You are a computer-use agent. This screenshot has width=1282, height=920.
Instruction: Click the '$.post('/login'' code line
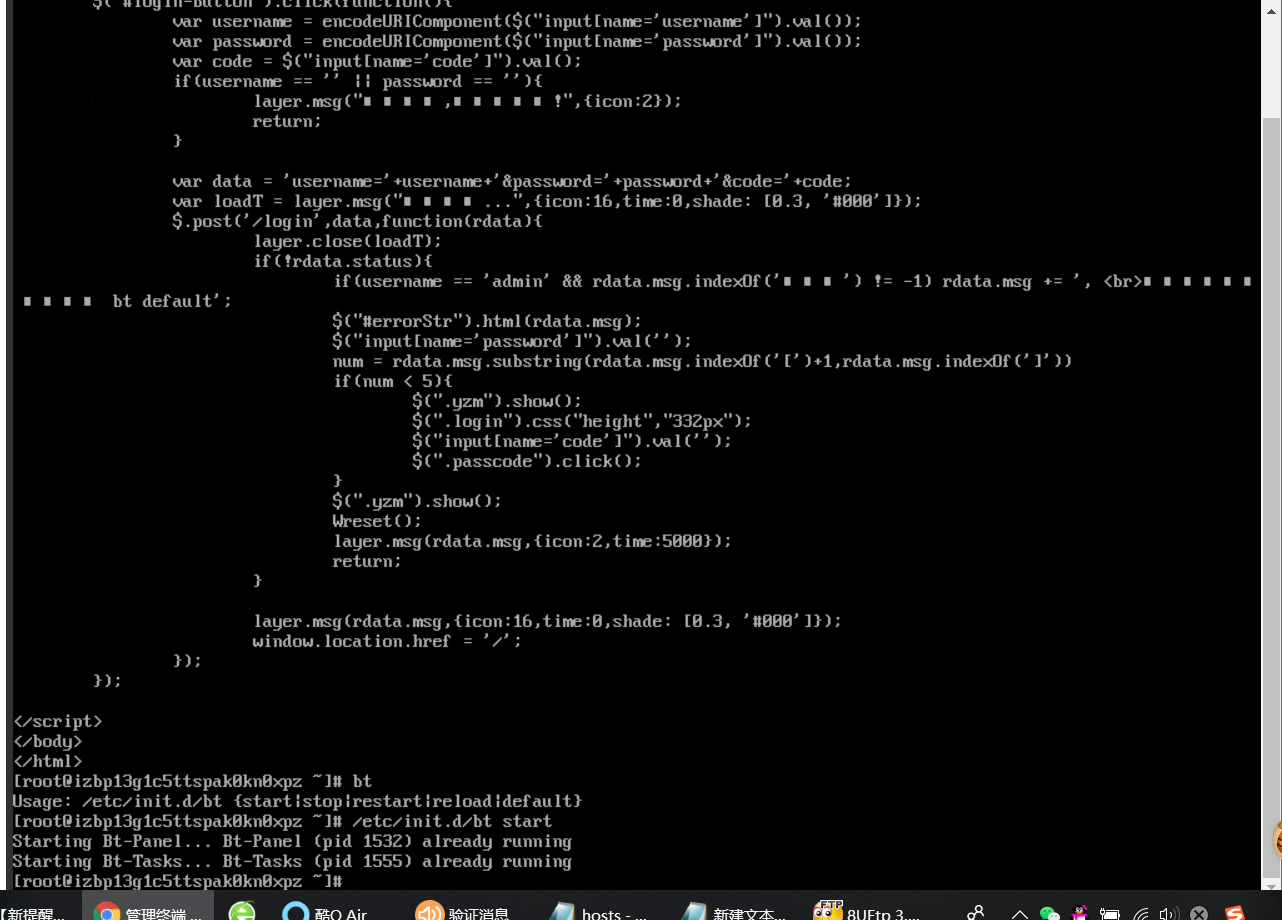[x=357, y=221]
